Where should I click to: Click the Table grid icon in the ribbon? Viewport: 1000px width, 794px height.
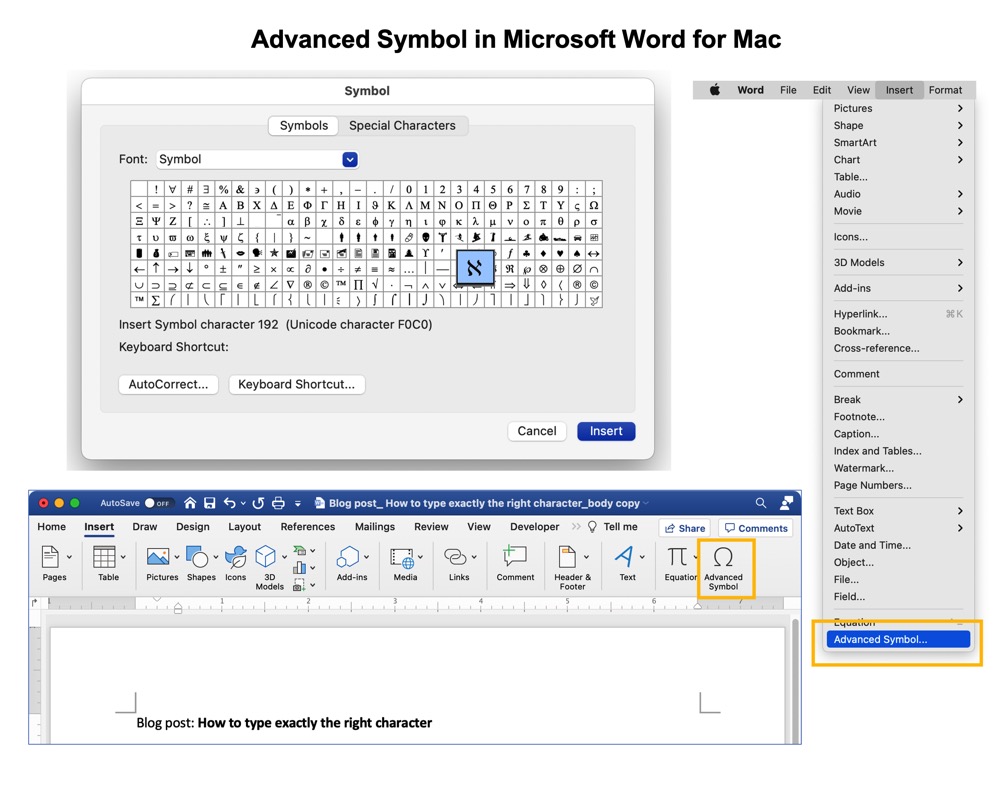tap(104, 557)
